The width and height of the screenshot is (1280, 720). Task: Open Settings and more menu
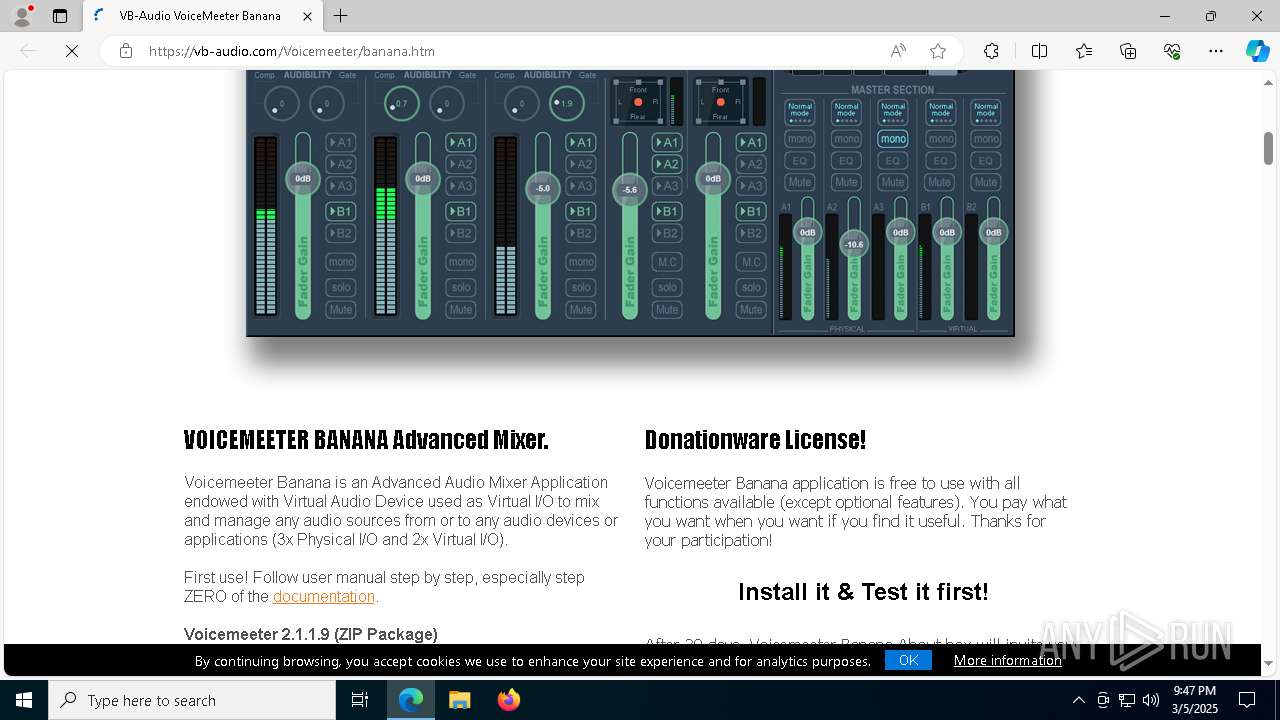pos(1216,51)
